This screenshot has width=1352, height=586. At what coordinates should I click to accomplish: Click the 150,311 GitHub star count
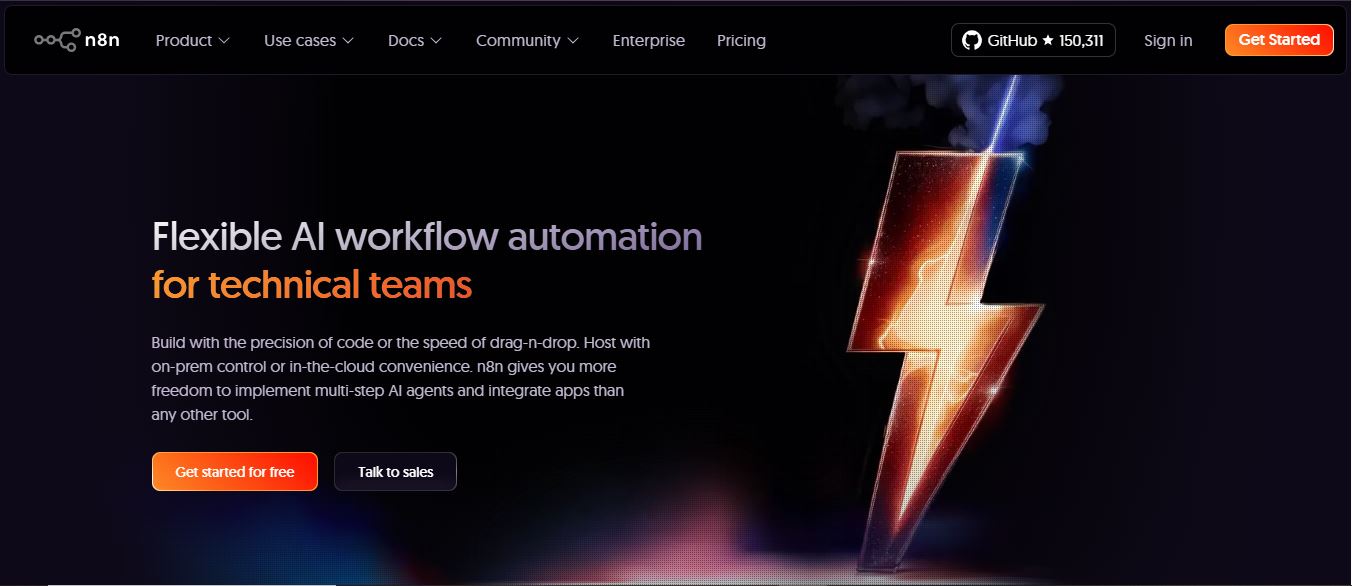tap(1081, 41)
